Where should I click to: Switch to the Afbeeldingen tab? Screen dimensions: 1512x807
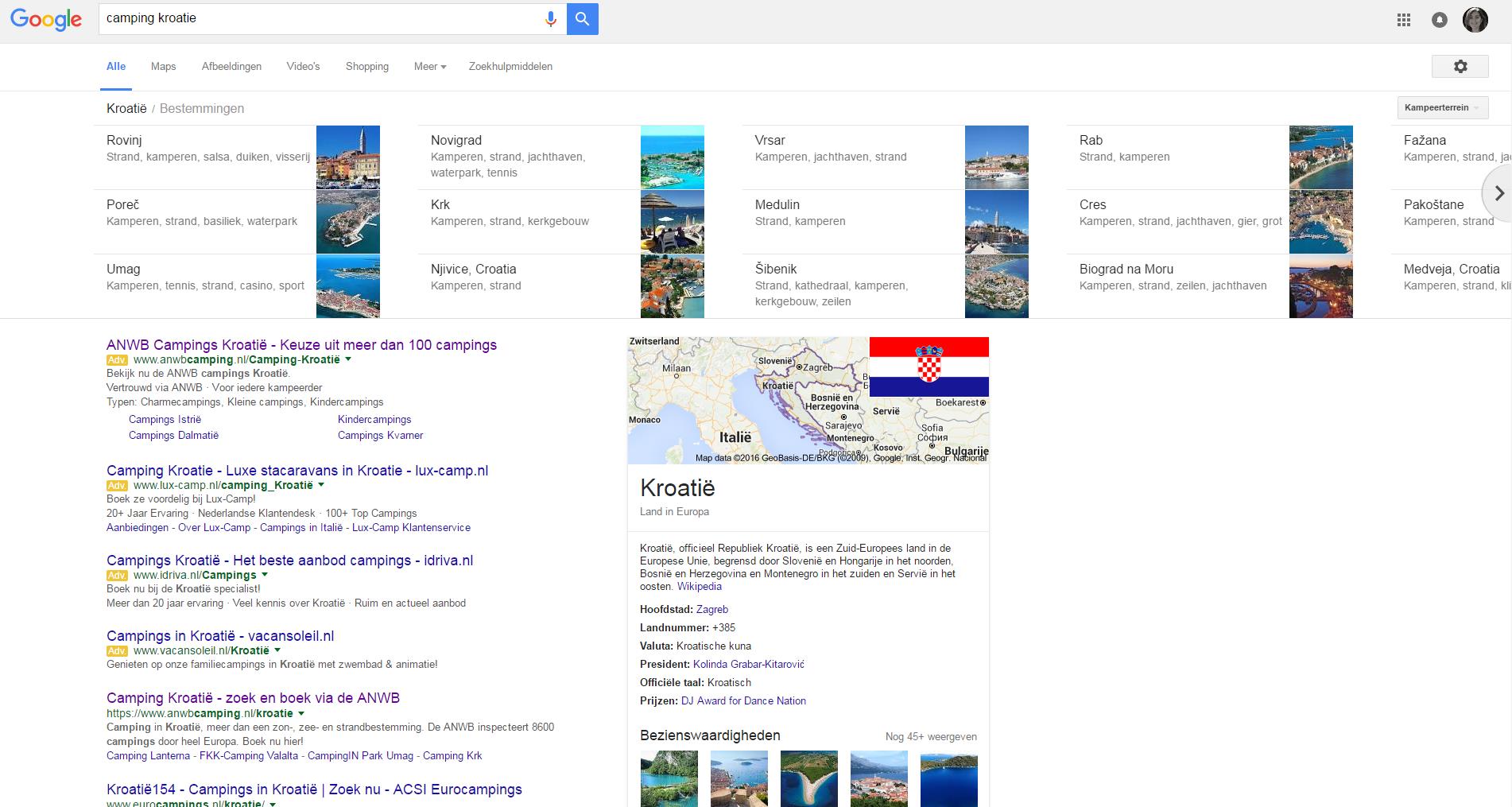point(231,67)
